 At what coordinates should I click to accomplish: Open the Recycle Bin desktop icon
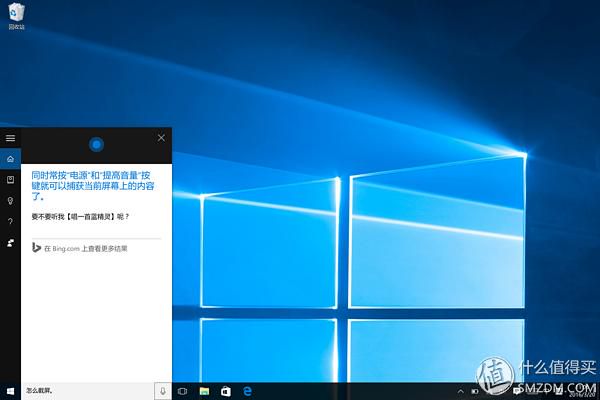click(16, 16)
